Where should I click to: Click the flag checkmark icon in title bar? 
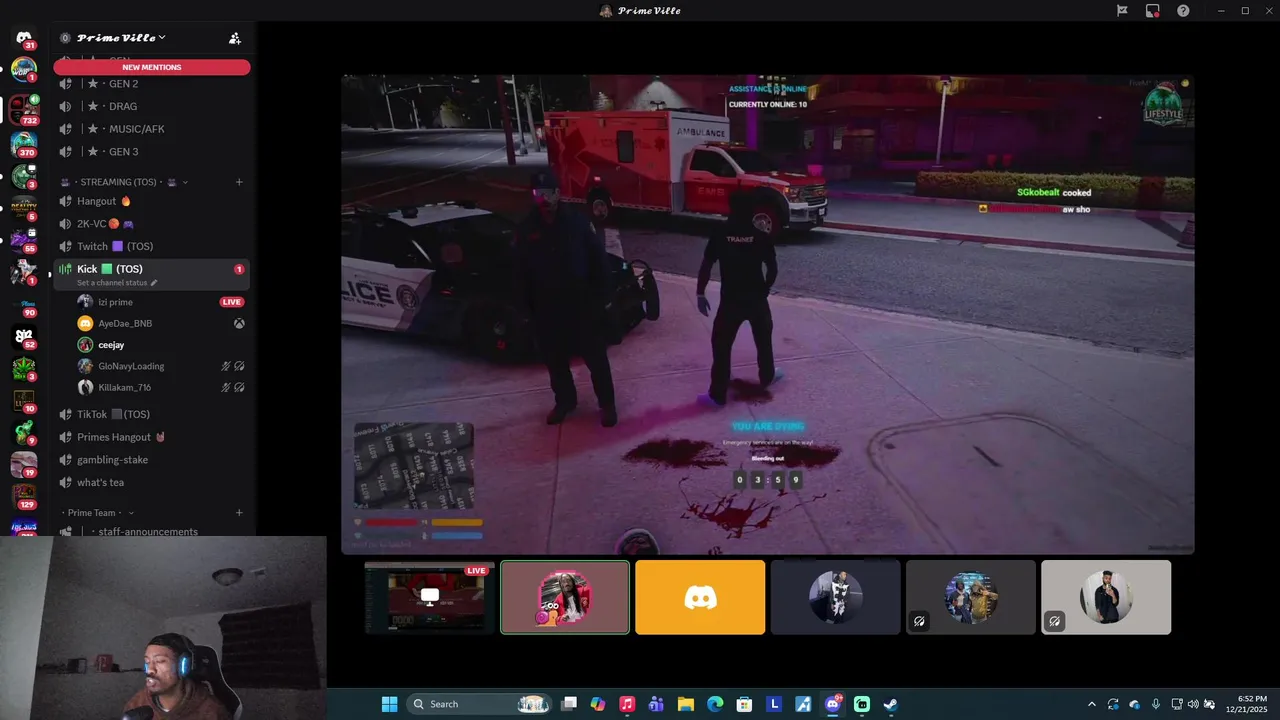[x=1122, y=10]
